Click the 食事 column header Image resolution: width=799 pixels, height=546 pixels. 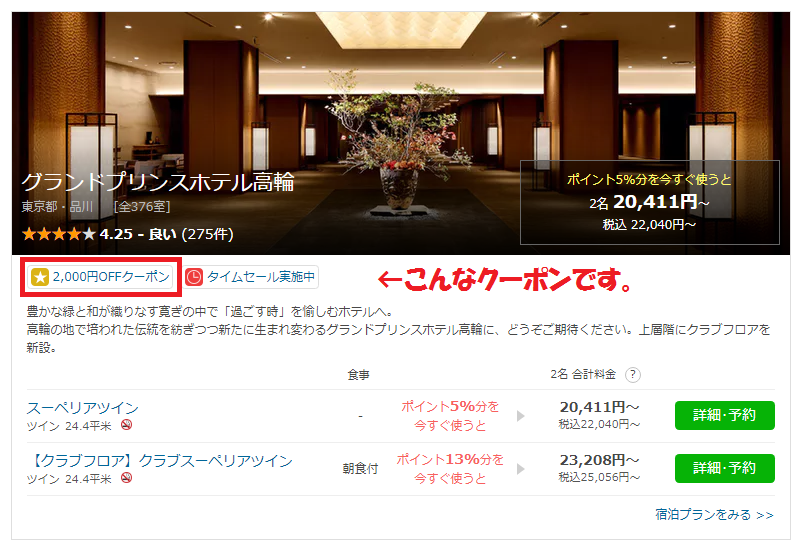[x=359, y=375]
